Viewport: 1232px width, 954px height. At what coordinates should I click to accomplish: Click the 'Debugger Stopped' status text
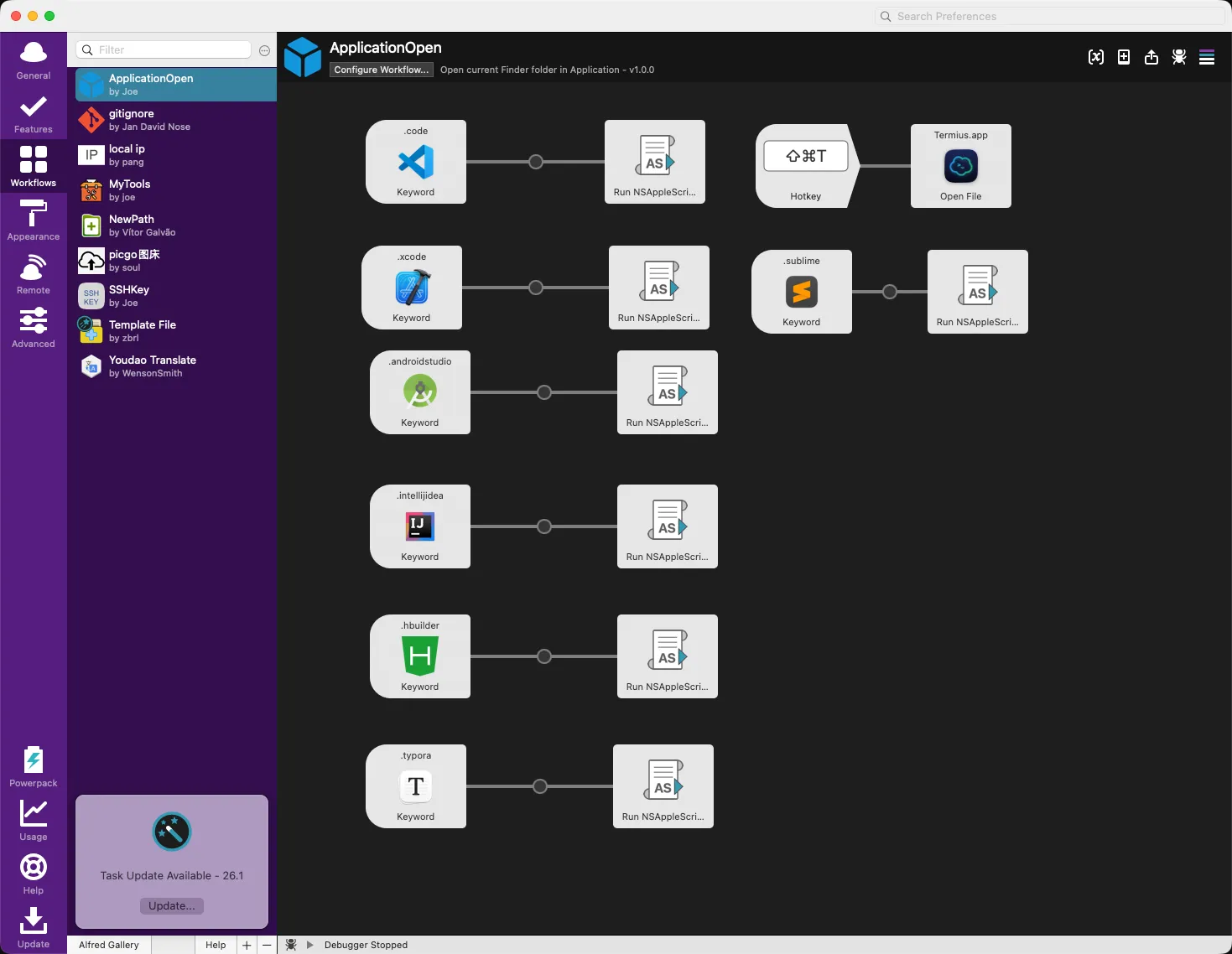(x=366, y=945)
